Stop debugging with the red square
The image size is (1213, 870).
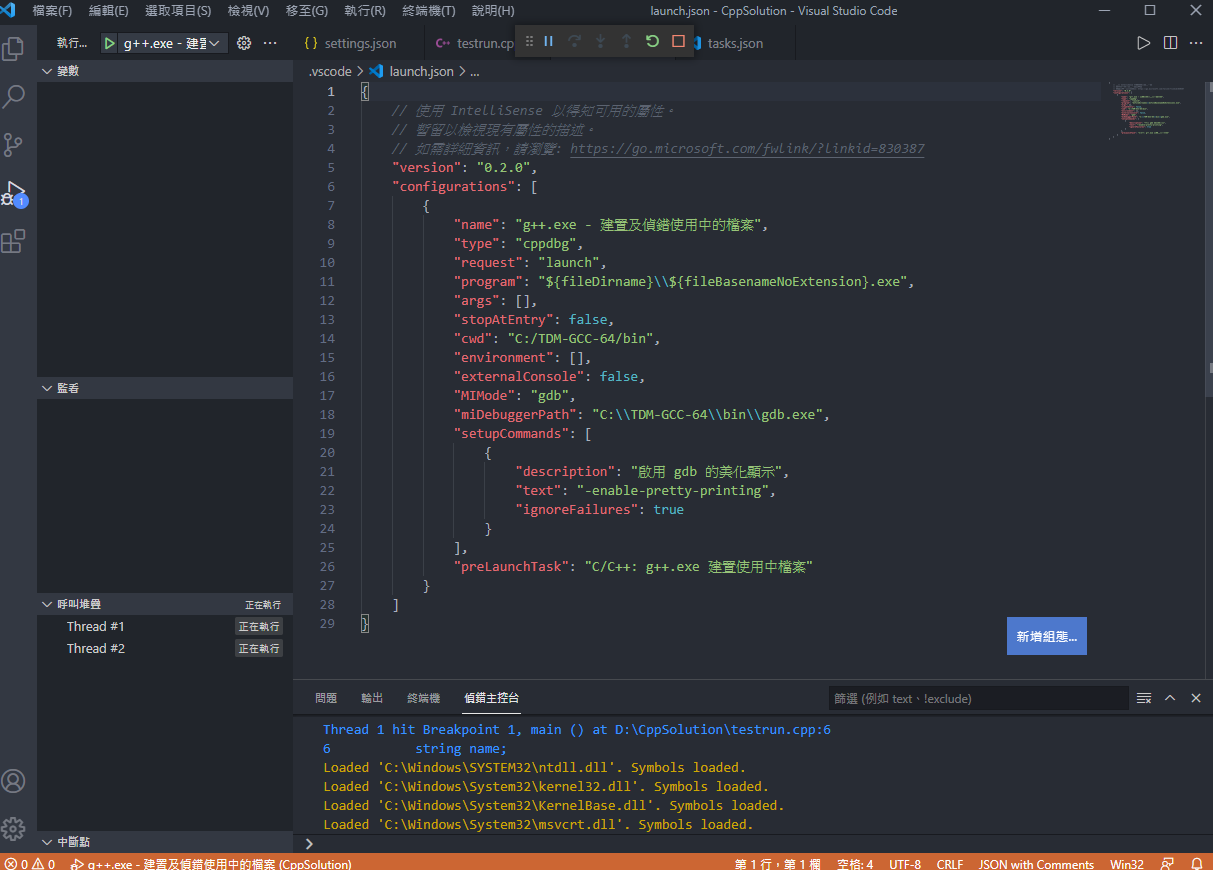(x=678, y=42)
